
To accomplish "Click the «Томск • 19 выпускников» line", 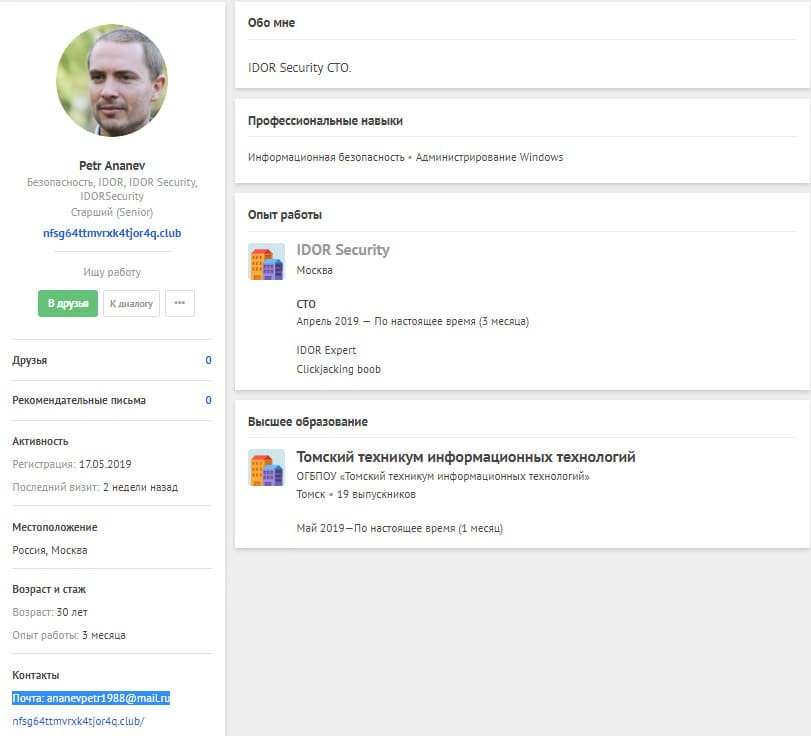I will tap(356, 494).
